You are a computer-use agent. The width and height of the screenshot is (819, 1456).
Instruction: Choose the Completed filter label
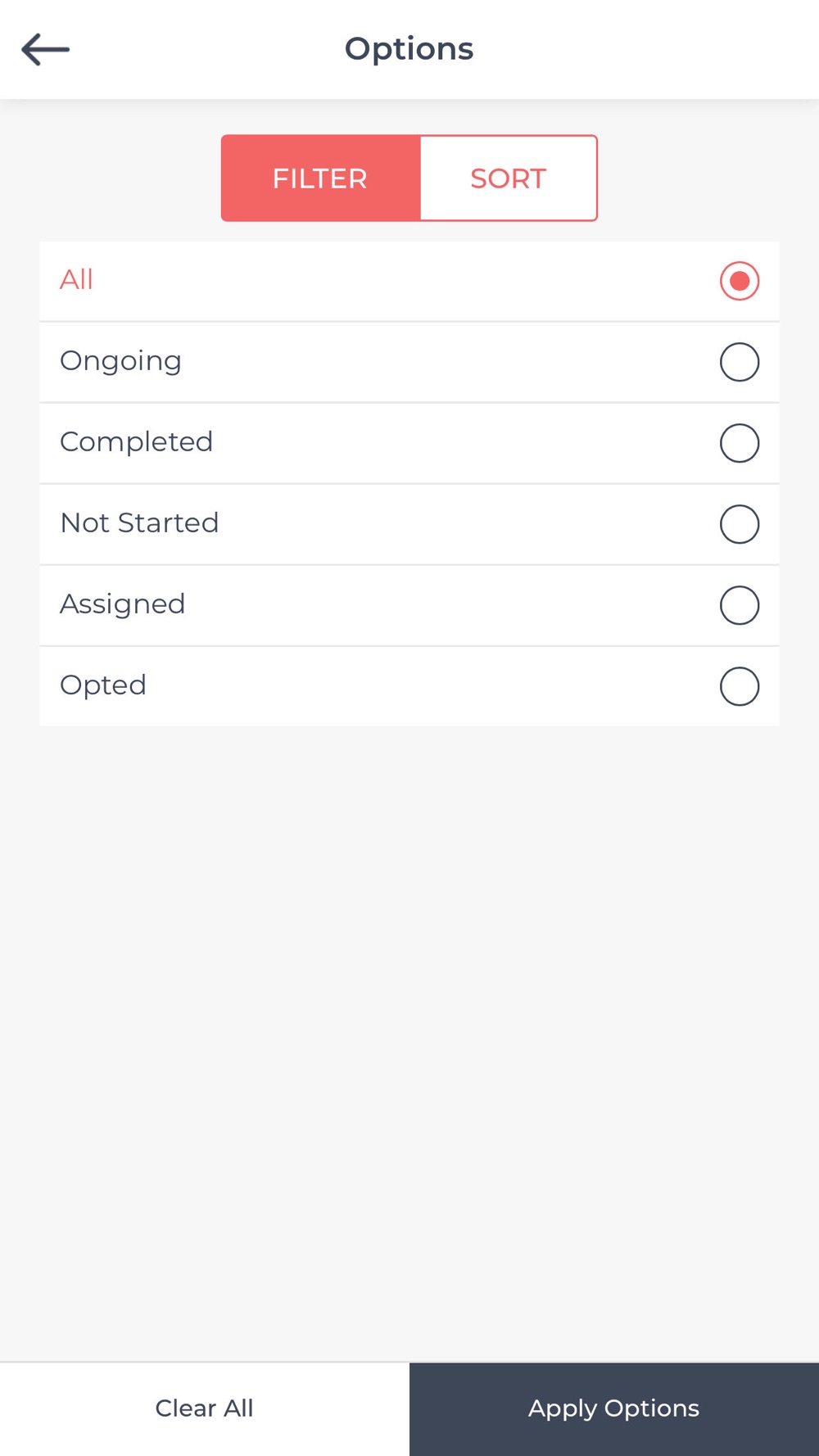[x=136, y=442]
